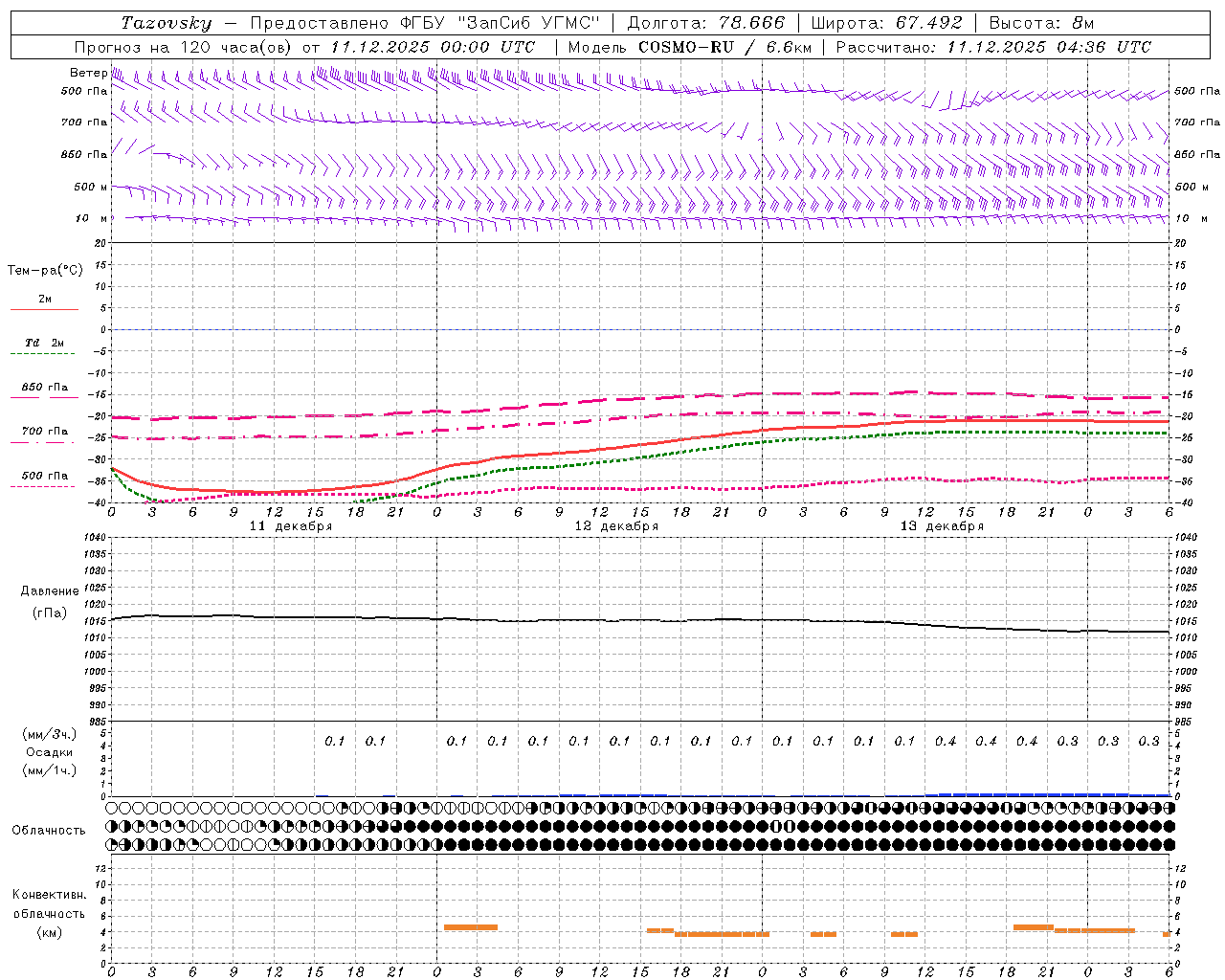Click the '700 гПа' wind level label on right edge

point(1197,122)
